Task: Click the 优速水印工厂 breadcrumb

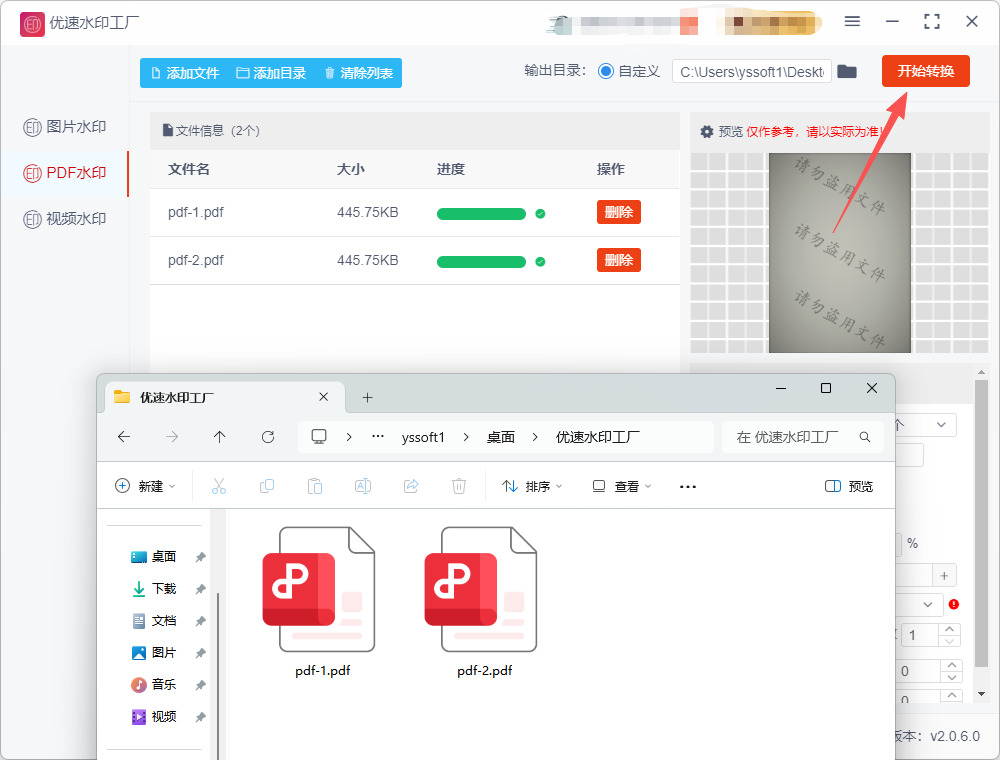Action: [598, 437]
